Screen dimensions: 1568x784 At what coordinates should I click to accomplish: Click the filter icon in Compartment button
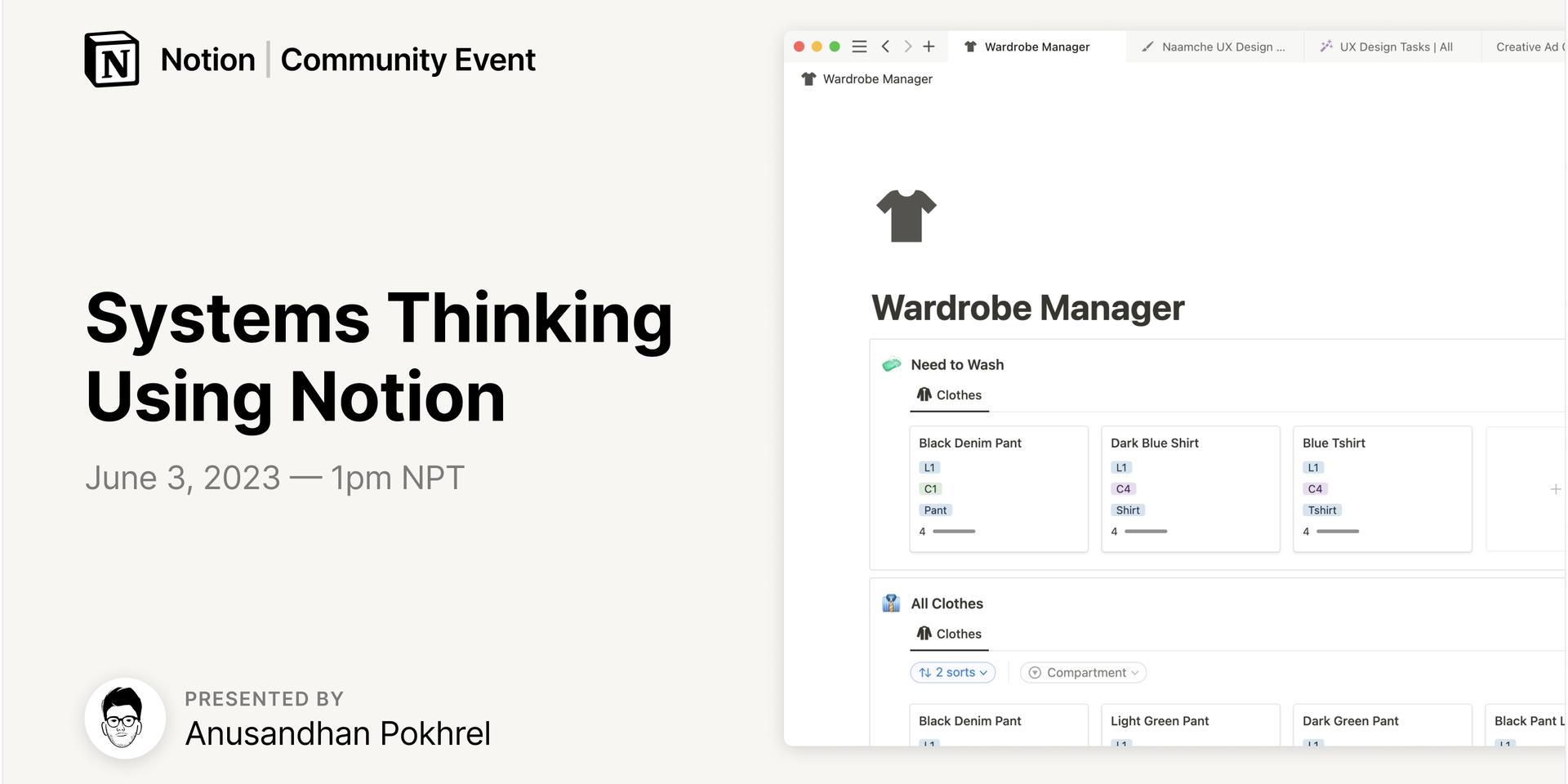pos(1035,672)
